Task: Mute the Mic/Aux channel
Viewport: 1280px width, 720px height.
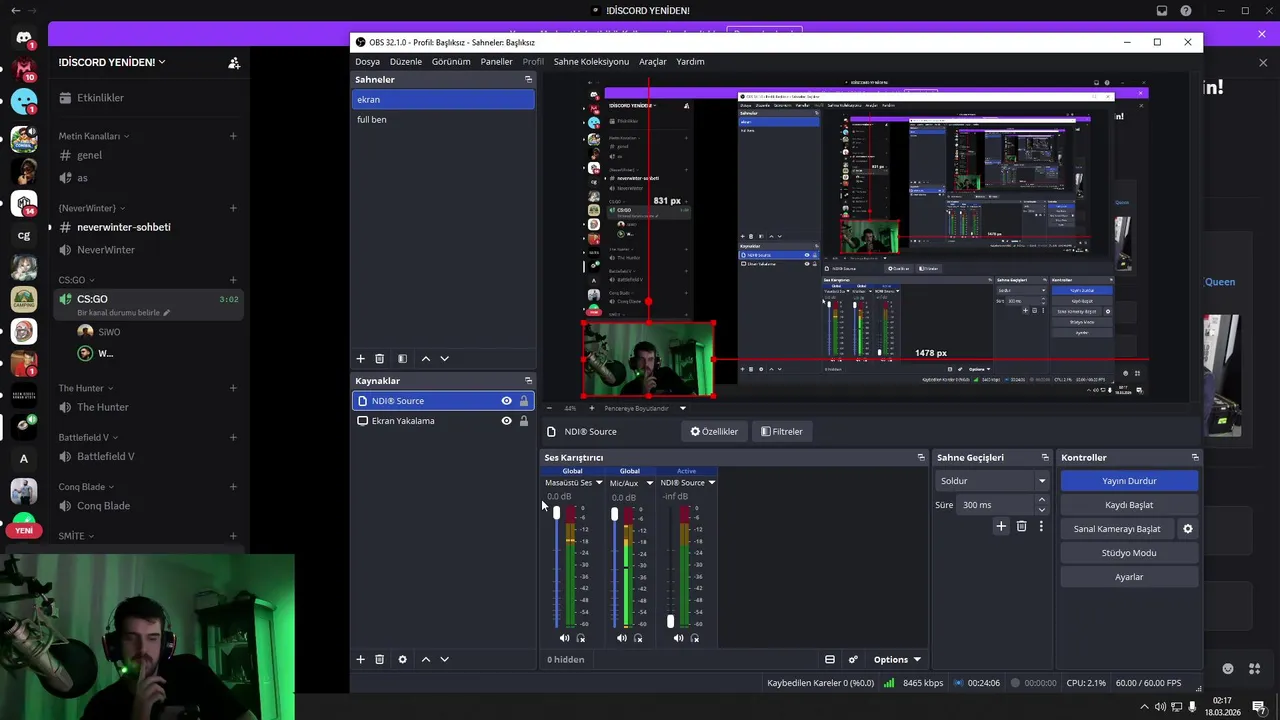Action: 621,638
